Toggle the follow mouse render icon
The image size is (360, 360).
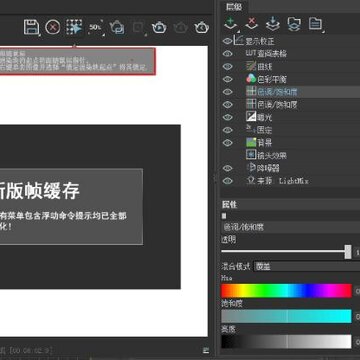click(x=74, y=27)
